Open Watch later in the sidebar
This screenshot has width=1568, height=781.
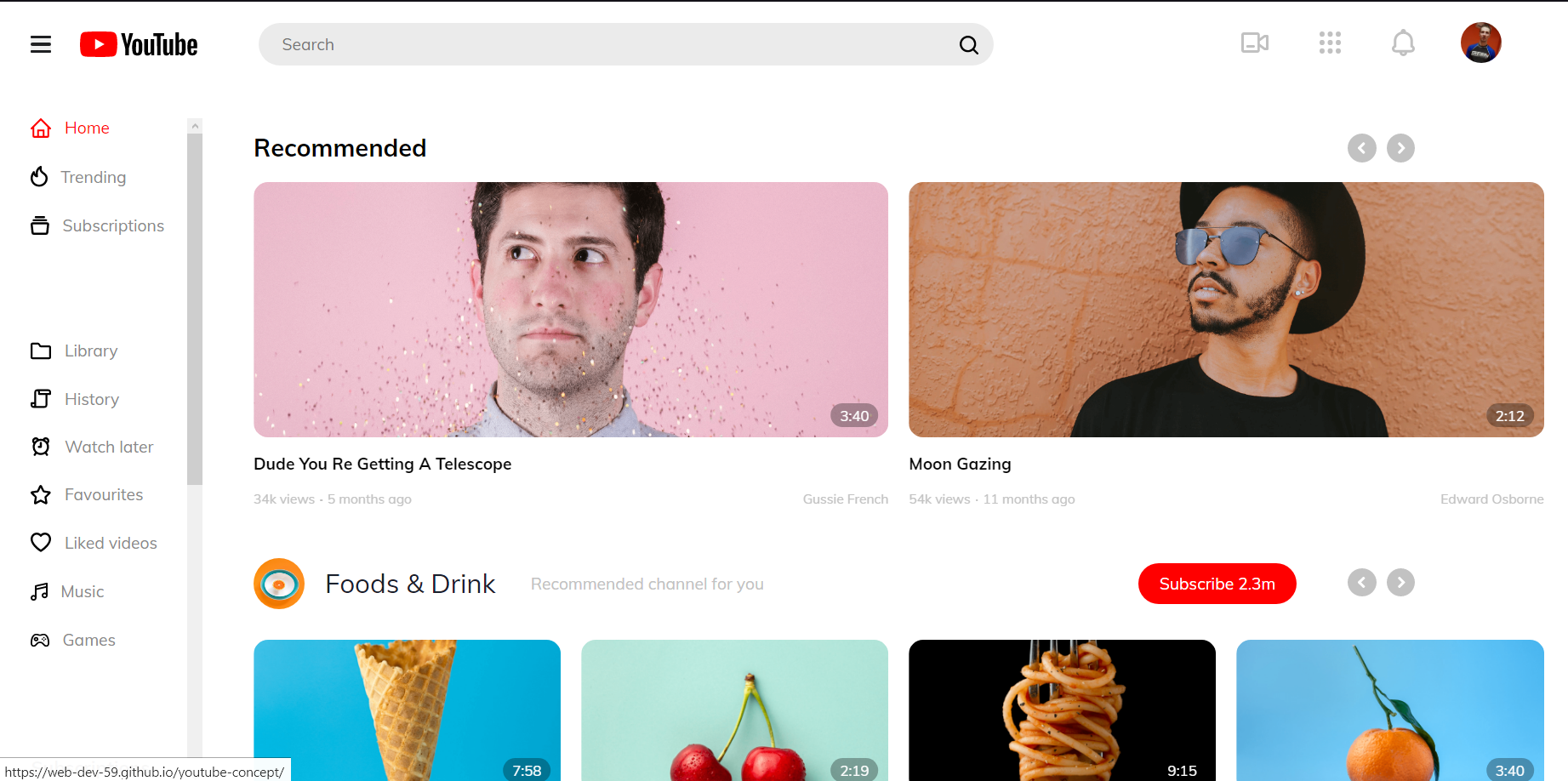[x=109, y=447]
